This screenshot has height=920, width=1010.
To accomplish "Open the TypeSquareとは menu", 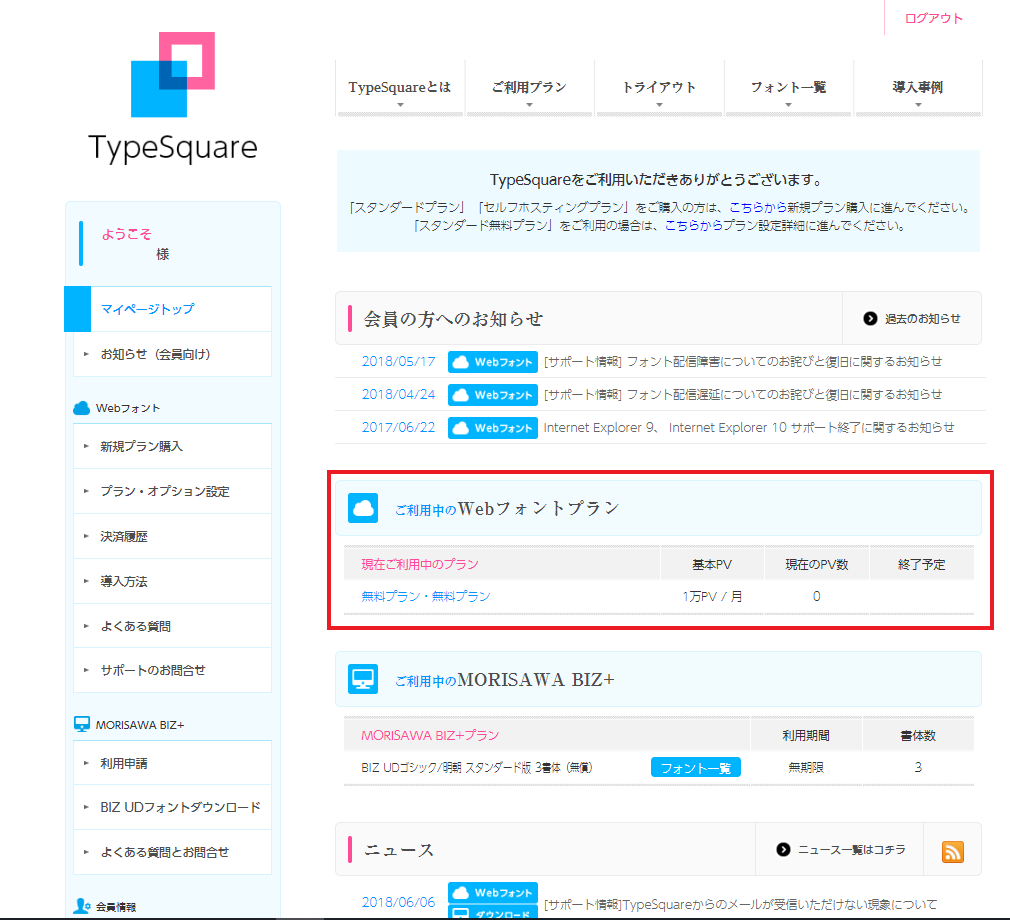I will point(399,88).
